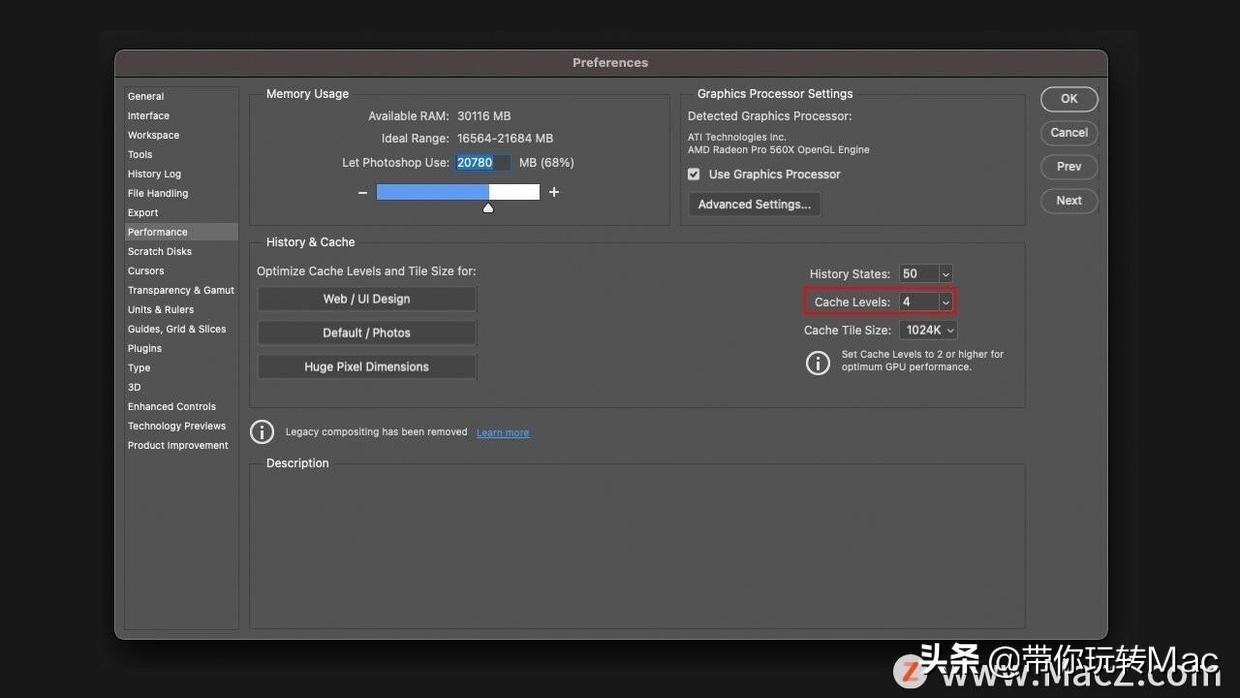Expand the Cache Levels dropdown arrow

[x=946, y=302]
